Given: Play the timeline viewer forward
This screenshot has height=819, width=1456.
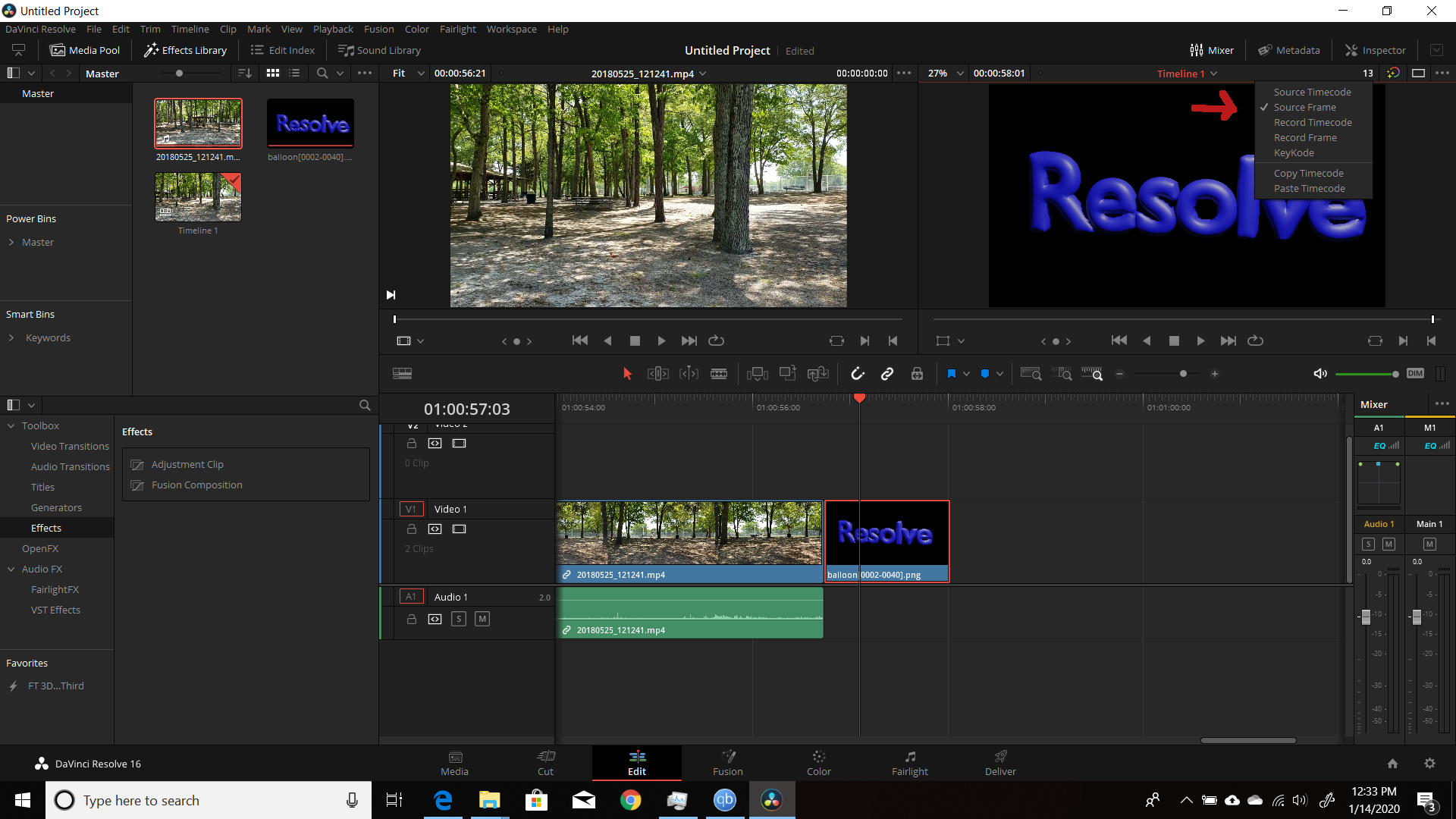Looking at the screenshot, I should pos(1200,341).
